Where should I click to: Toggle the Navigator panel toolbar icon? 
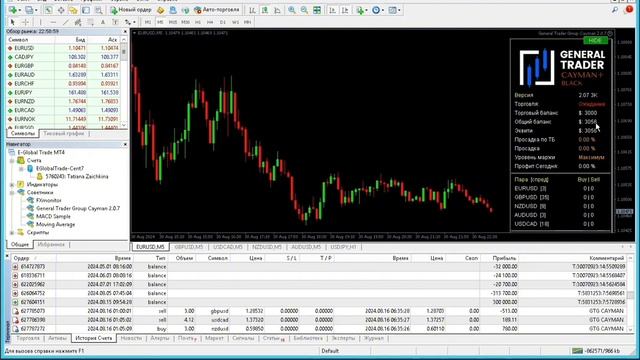[x=73, y=10]
